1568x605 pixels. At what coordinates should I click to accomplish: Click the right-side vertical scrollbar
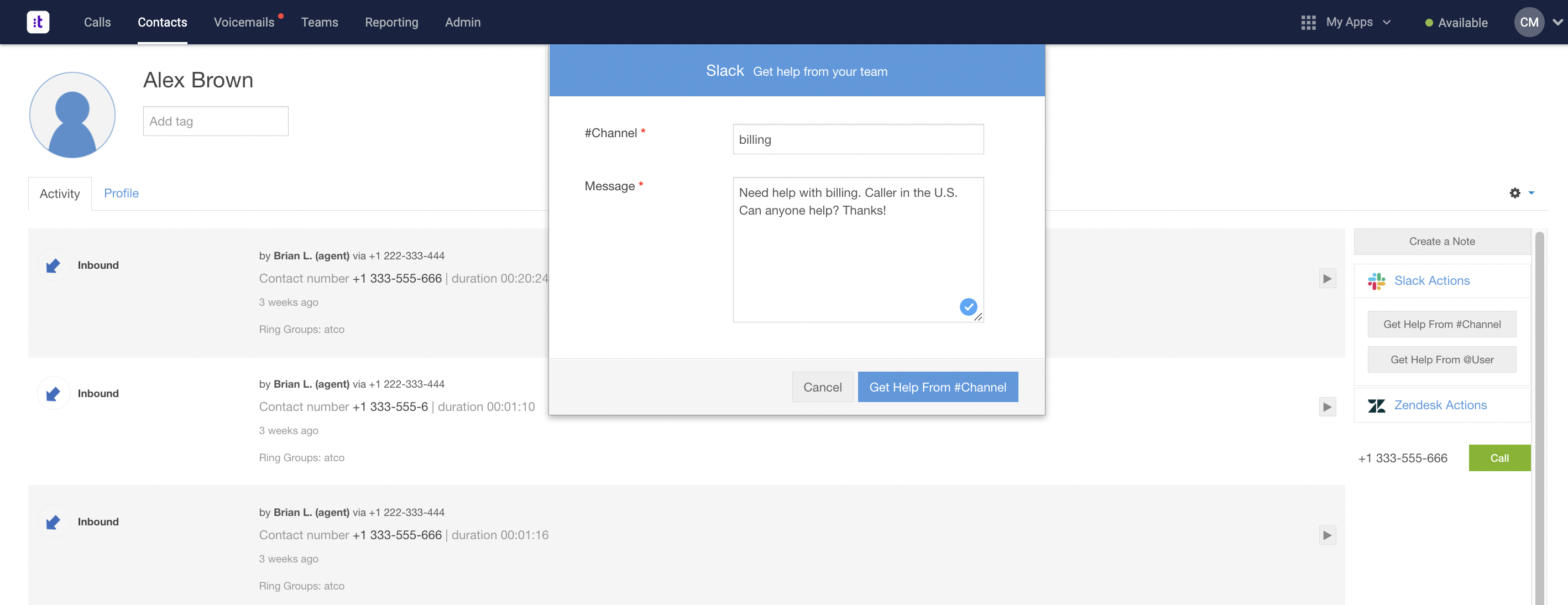(x=1539, y=418)
